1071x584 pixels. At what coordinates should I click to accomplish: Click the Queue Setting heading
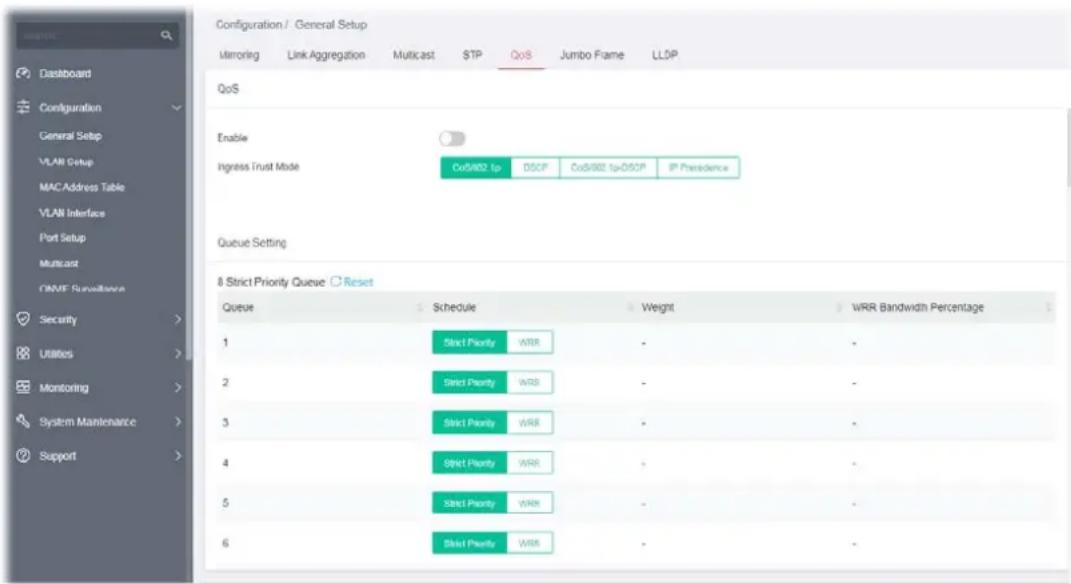252,242
